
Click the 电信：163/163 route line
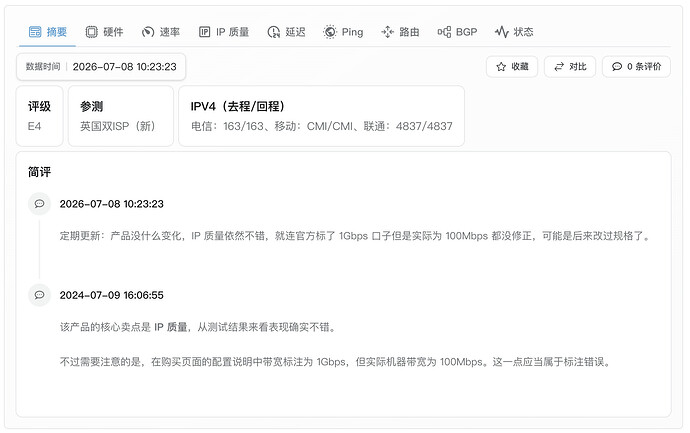[322, 126]
